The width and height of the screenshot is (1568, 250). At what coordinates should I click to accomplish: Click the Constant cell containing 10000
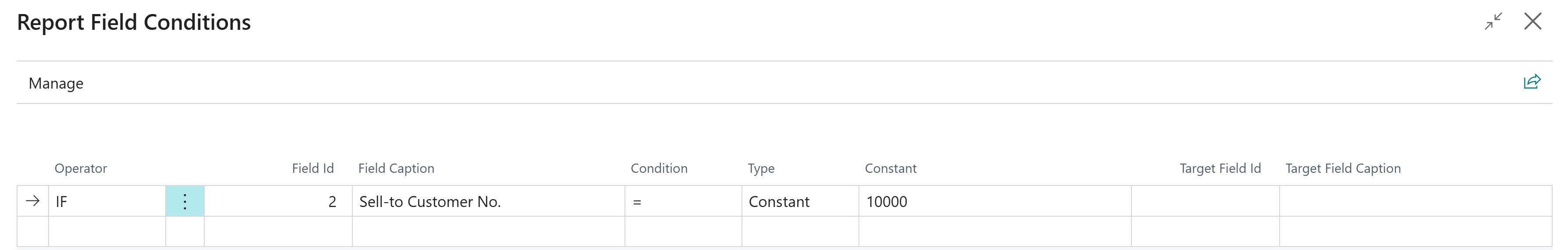[x=994, y=201]
